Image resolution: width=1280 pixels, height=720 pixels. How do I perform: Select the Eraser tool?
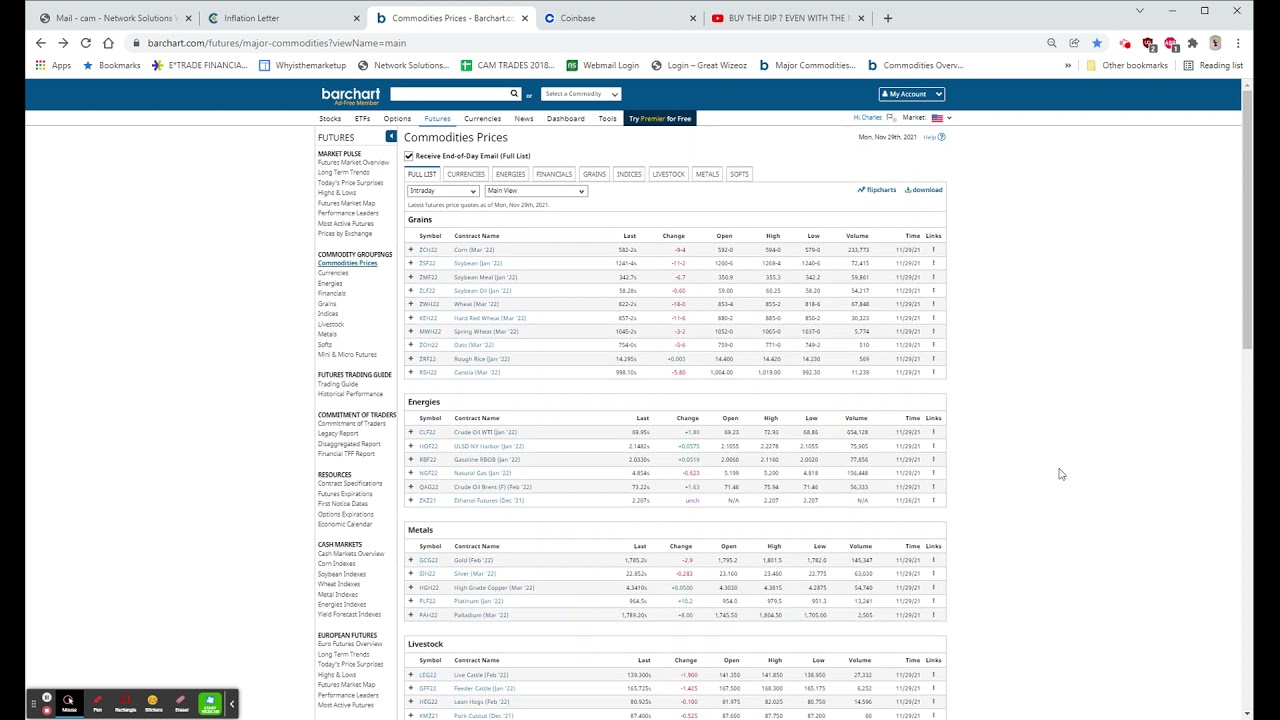click(181, 704)
